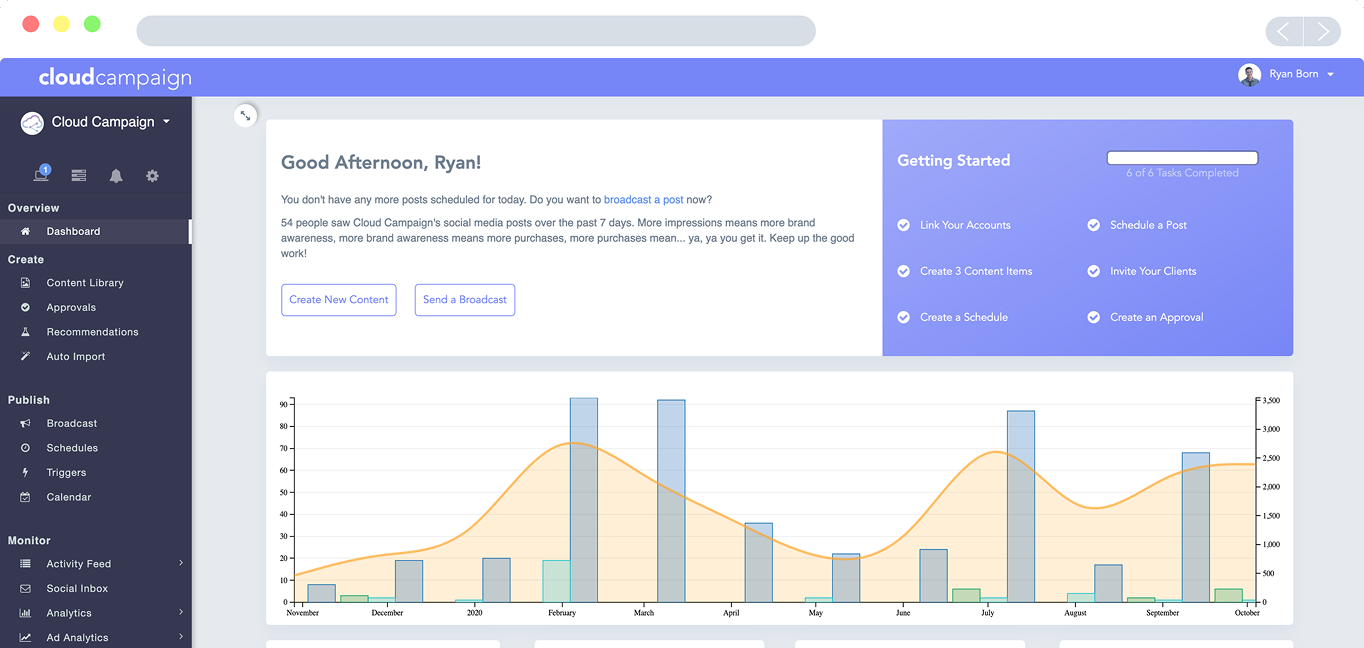Click Ryan Born's profile avatar

(x=1249, y=75)
